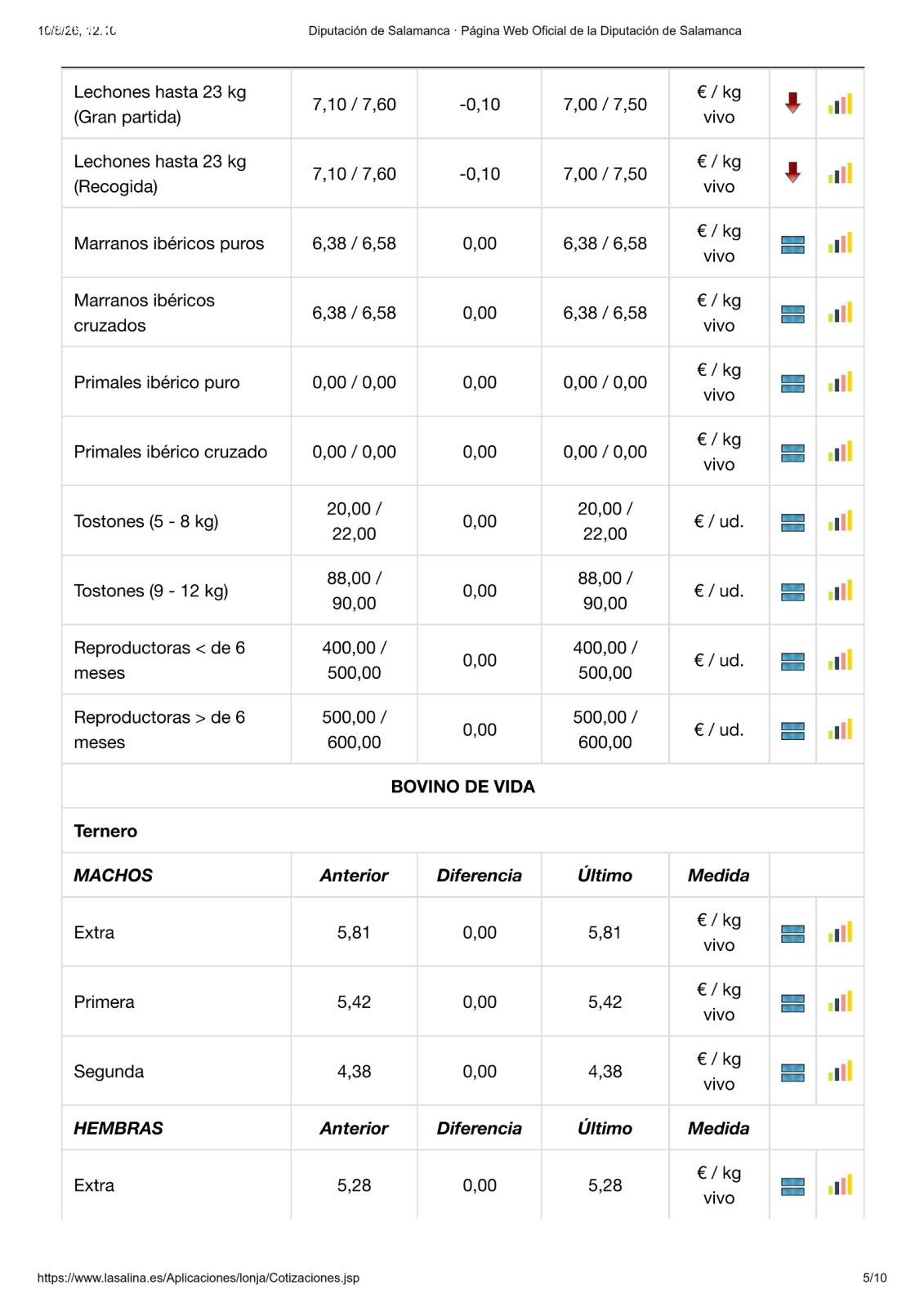Open chart icon for Reproductoras > de 6 meses
The height and width of the screenshot is (1307, 924).
click(x=840, y=729)
